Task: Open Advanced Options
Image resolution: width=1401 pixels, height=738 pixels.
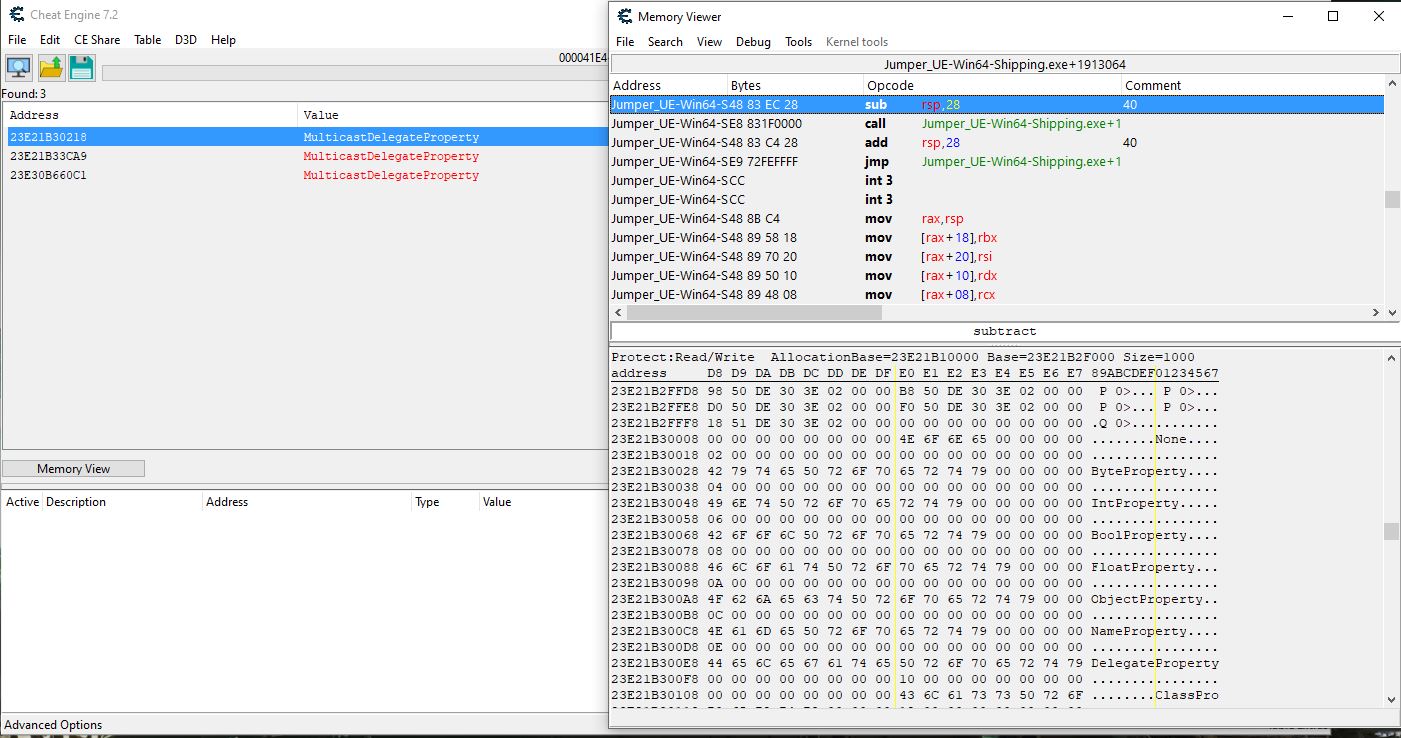Action: (53, 725)
